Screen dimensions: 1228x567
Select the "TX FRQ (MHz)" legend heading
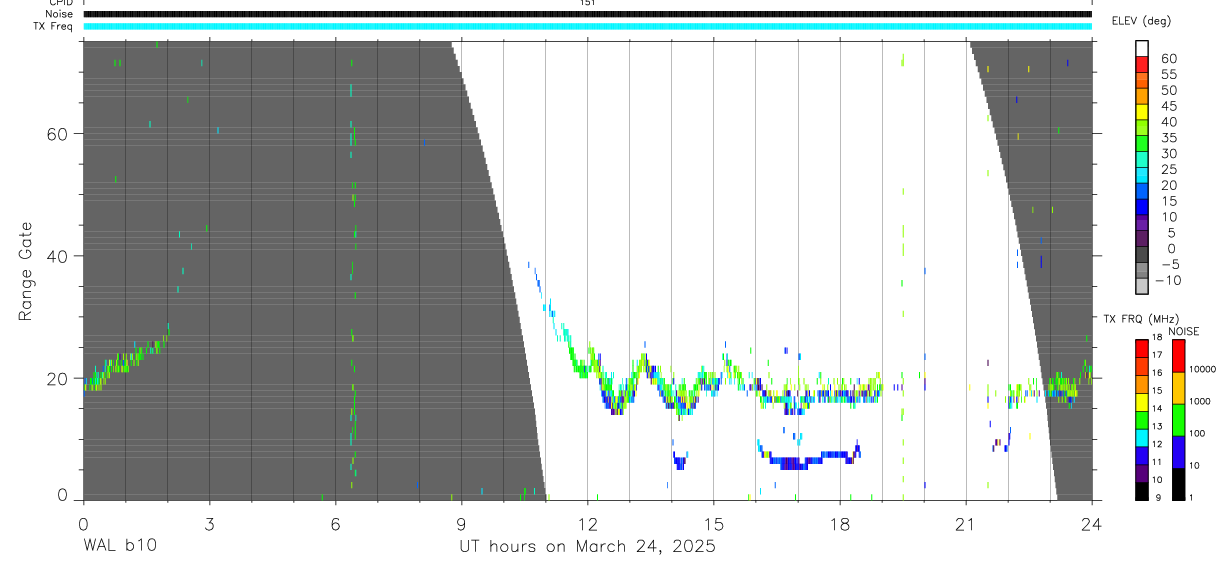pos(1141,318)
